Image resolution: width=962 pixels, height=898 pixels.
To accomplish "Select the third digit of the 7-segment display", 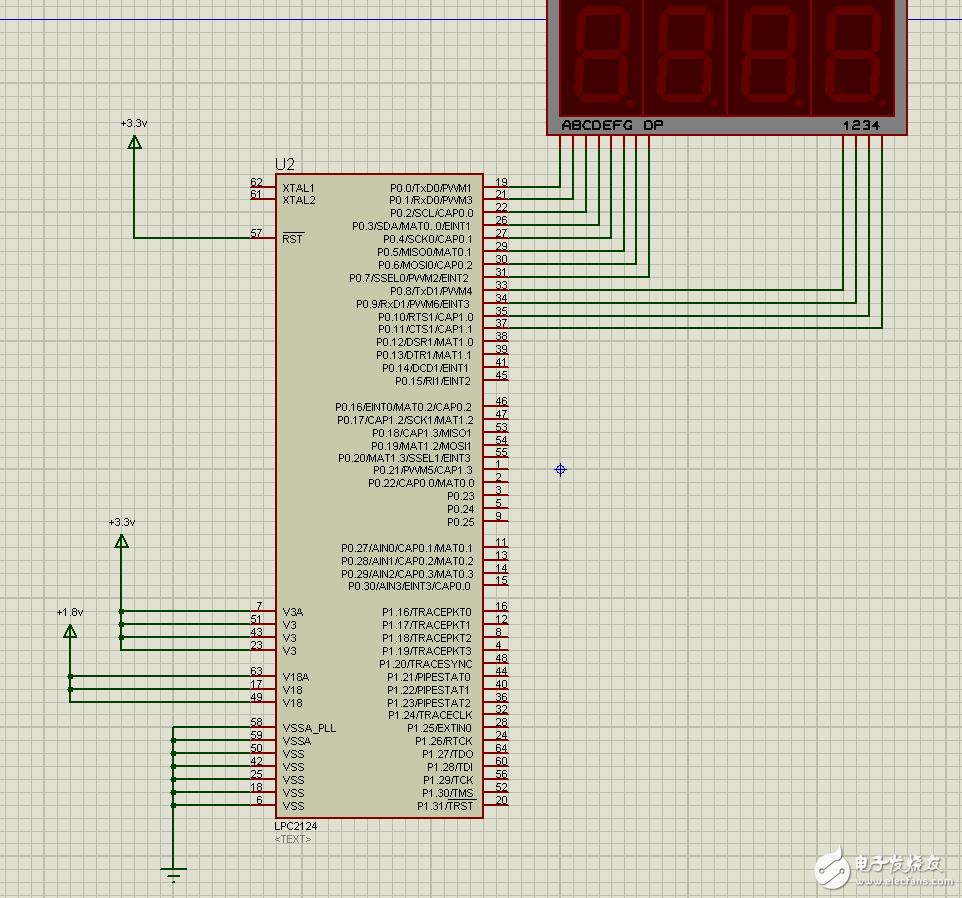I will [x=769, y=56].
